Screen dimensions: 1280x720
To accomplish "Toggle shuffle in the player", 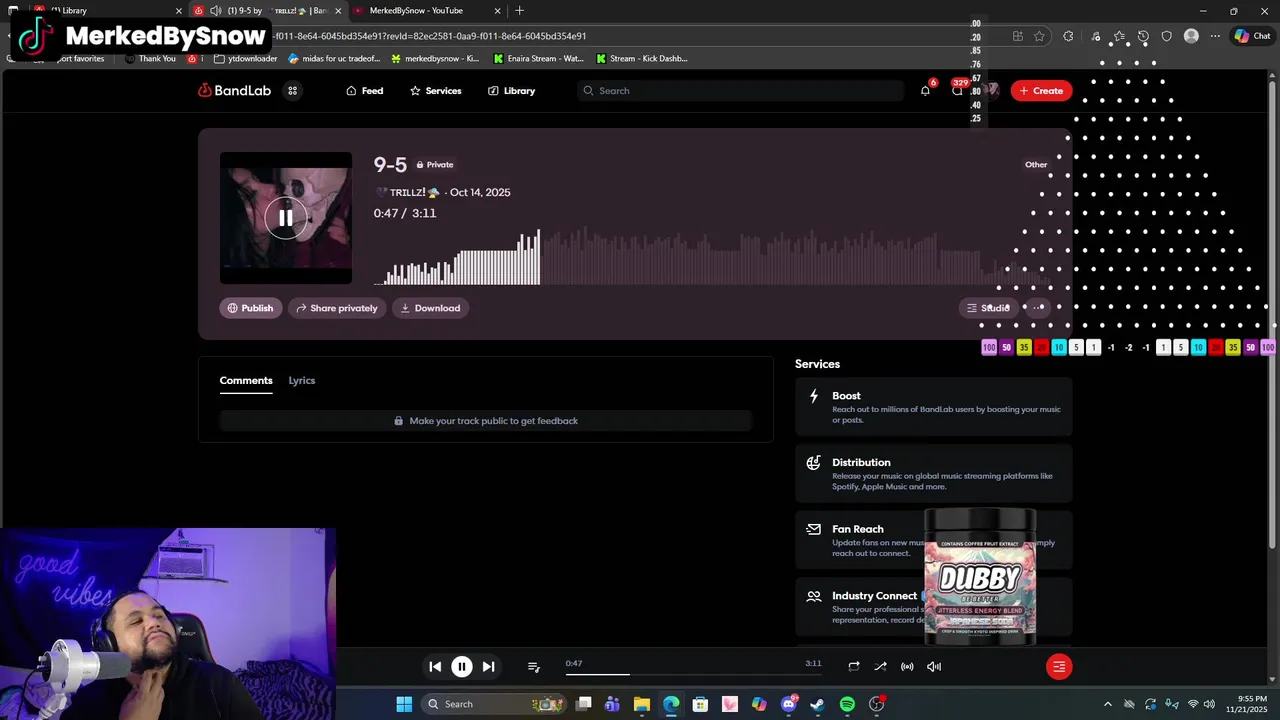I will [880, 666].
